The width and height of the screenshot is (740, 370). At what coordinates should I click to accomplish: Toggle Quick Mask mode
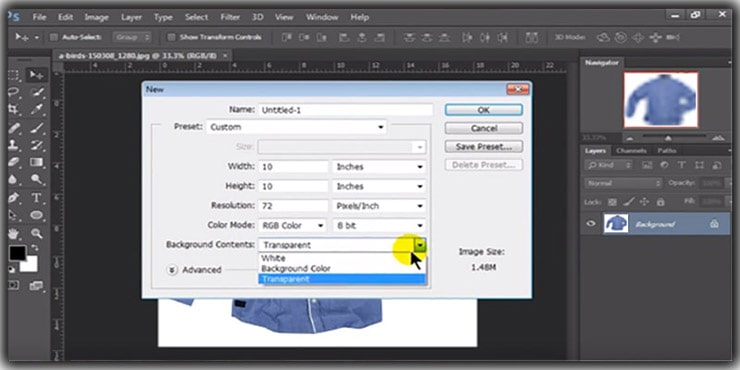(13, 285)
